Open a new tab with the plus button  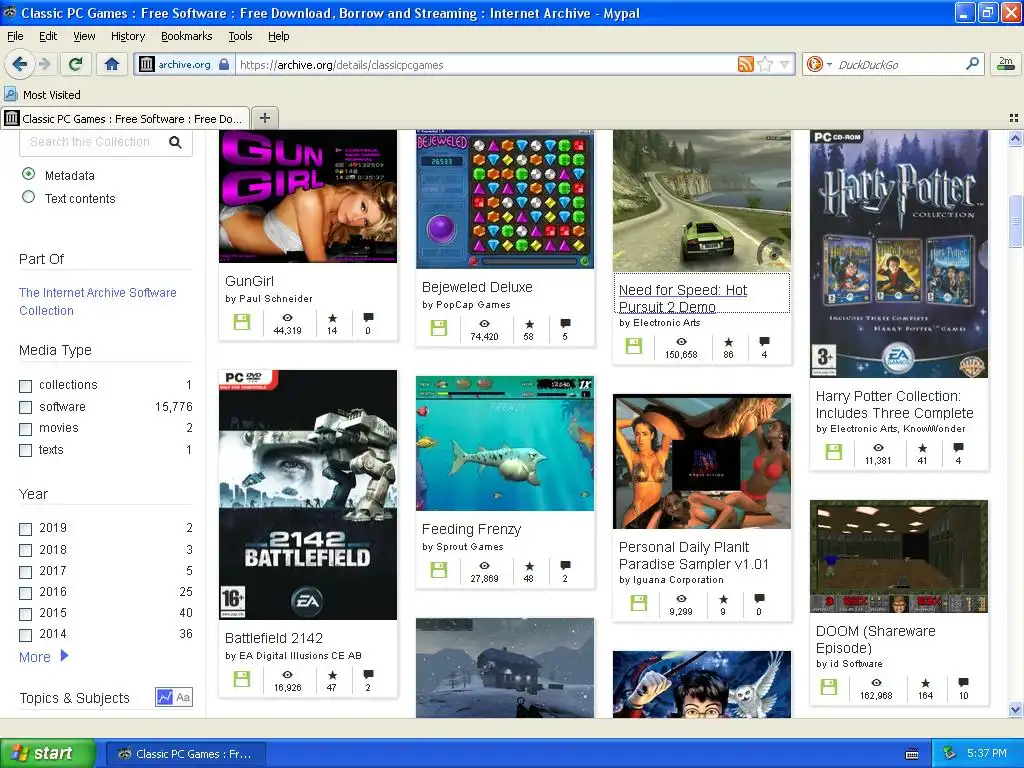(264, 118)
